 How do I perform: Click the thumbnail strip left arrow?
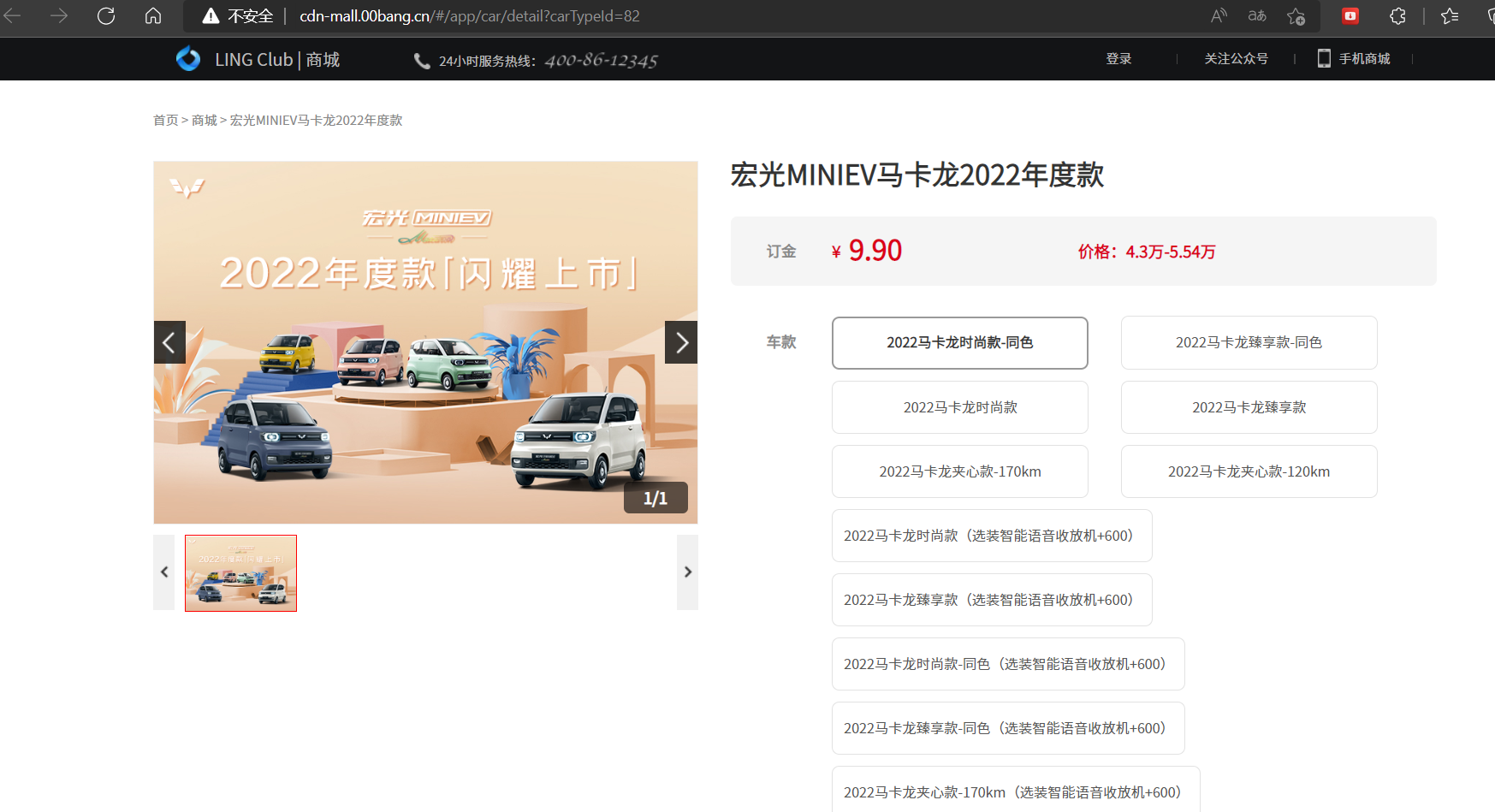(x=164, y=572)
